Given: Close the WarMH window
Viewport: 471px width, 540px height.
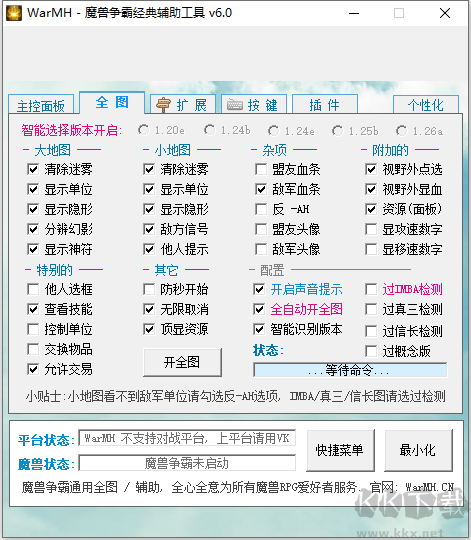Looking at the screenshot, I should pos(445,13).
